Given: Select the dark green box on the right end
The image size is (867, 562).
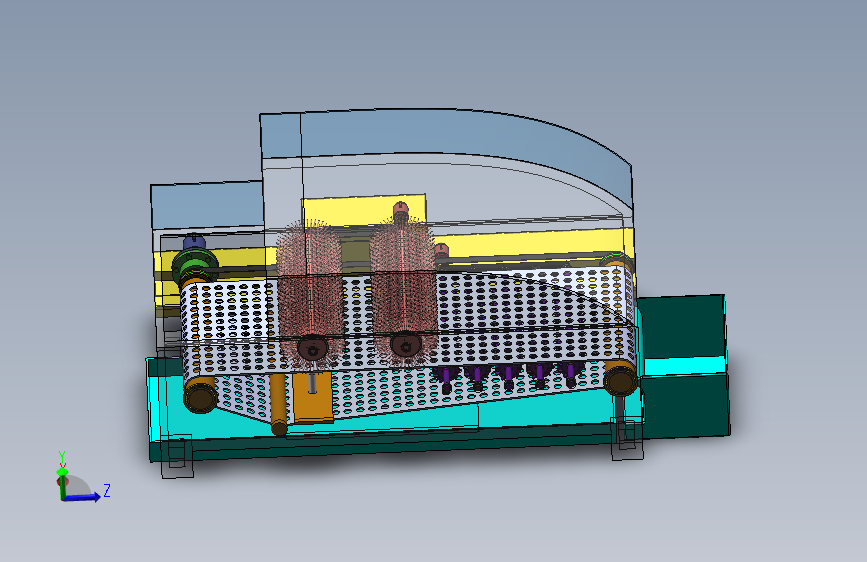Looking at the screenshot, I should click(x=683, y=366).
